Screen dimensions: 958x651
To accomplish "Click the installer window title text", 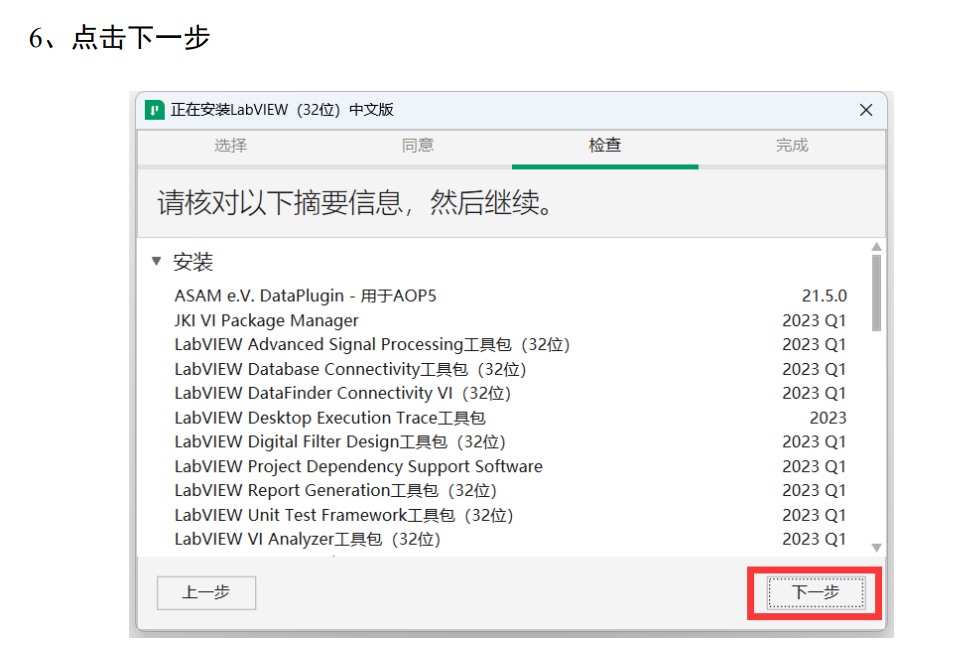I will (282, 110).
